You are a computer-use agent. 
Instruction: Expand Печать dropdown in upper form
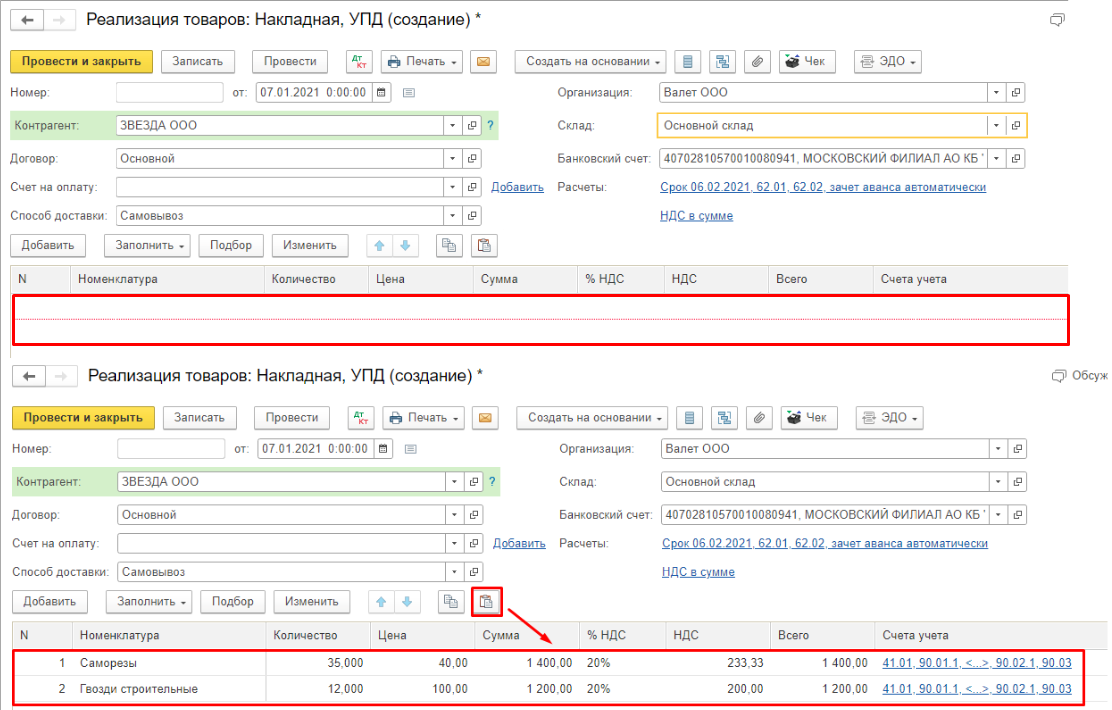click(421, 61)
